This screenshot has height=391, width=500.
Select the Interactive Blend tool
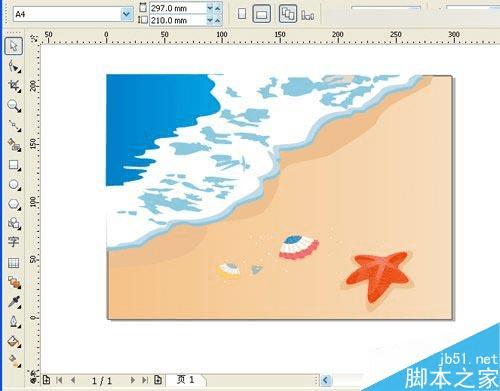point(14,282)
